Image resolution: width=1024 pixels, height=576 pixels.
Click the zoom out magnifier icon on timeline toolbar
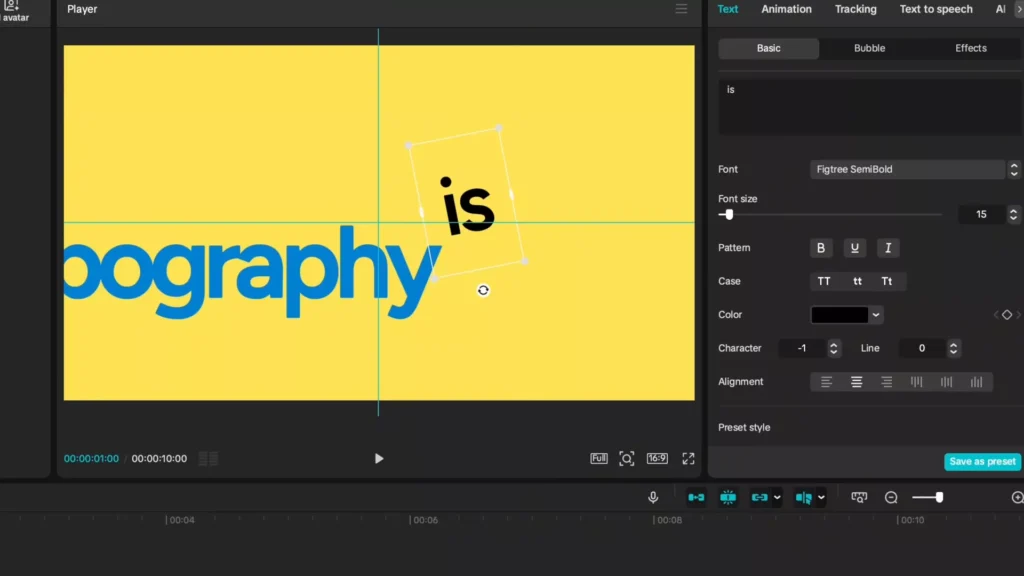tap(891, 497)
